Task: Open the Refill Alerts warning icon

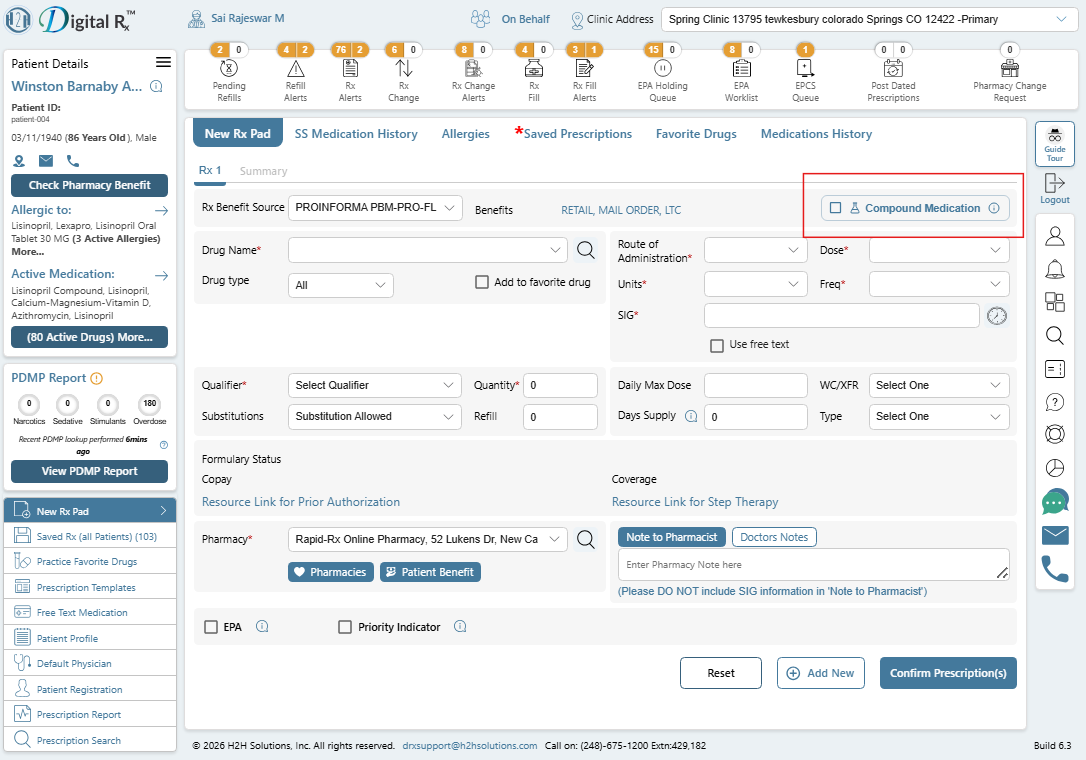Action: pos(296,68)
